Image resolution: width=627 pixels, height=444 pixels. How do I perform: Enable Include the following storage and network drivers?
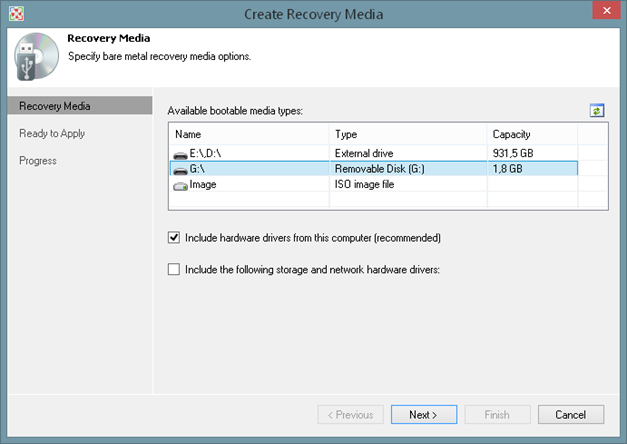[174, 268]
